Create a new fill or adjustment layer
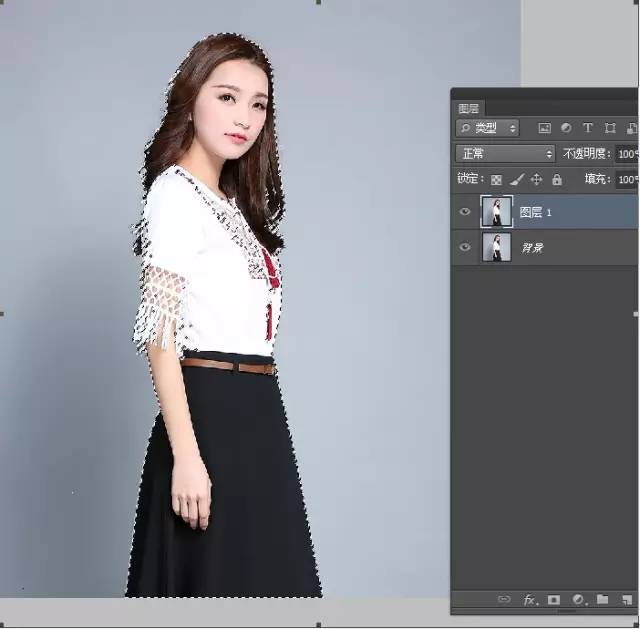Image resolution: width=640 pixels, height=629 pixels. 578,600
